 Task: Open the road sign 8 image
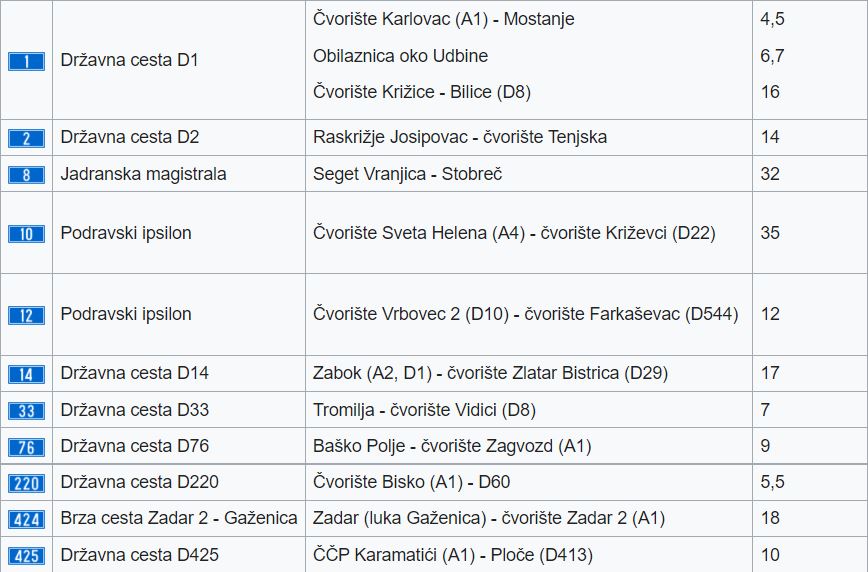[x=26, y=175]
